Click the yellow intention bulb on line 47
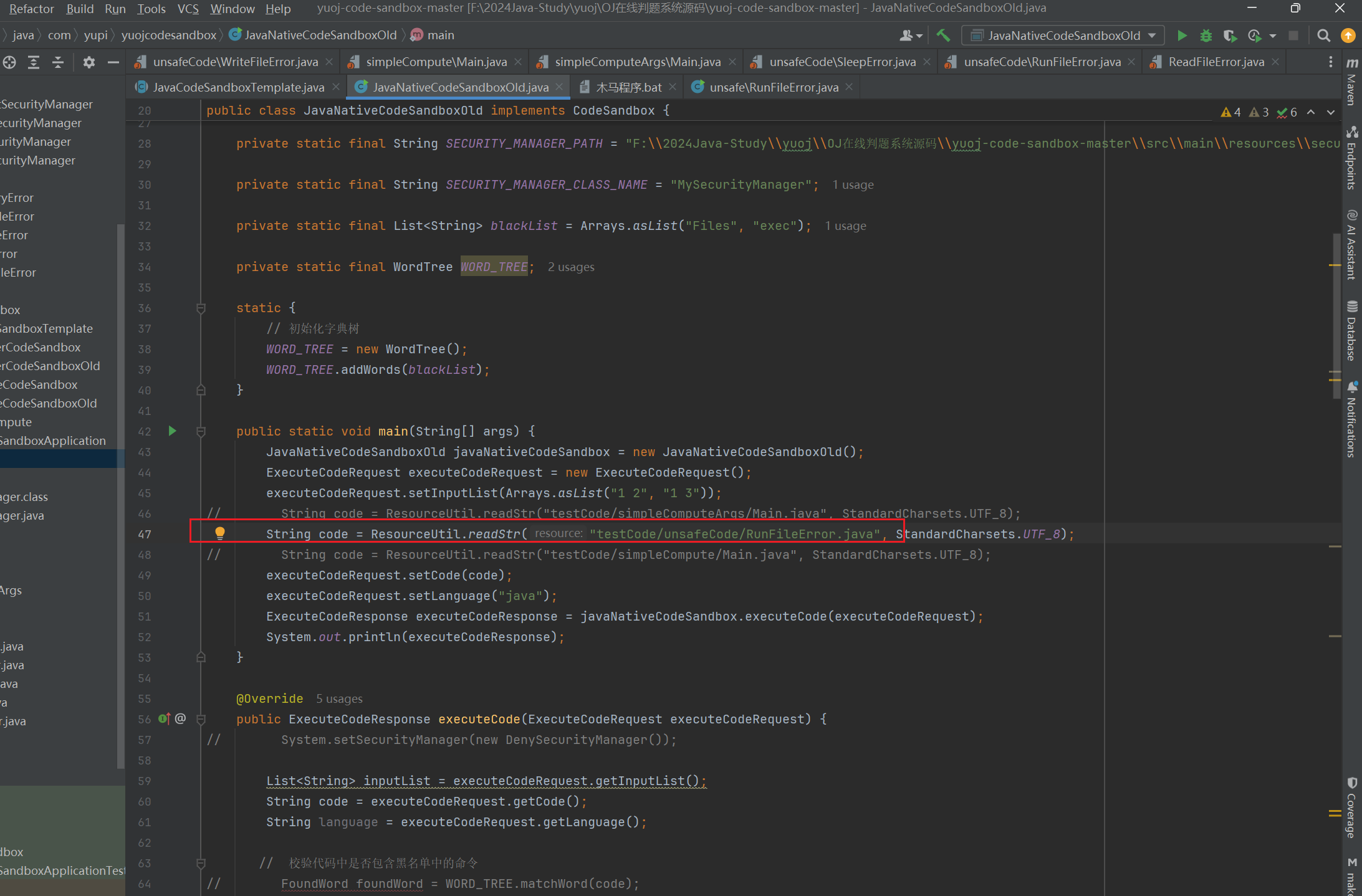The image size is (1362, 896). (220, 533)
